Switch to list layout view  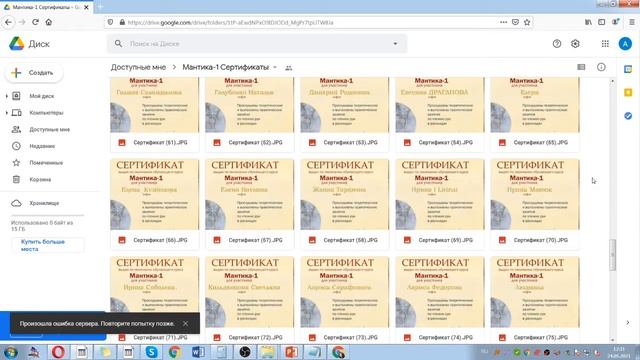[x=581, y=67]
